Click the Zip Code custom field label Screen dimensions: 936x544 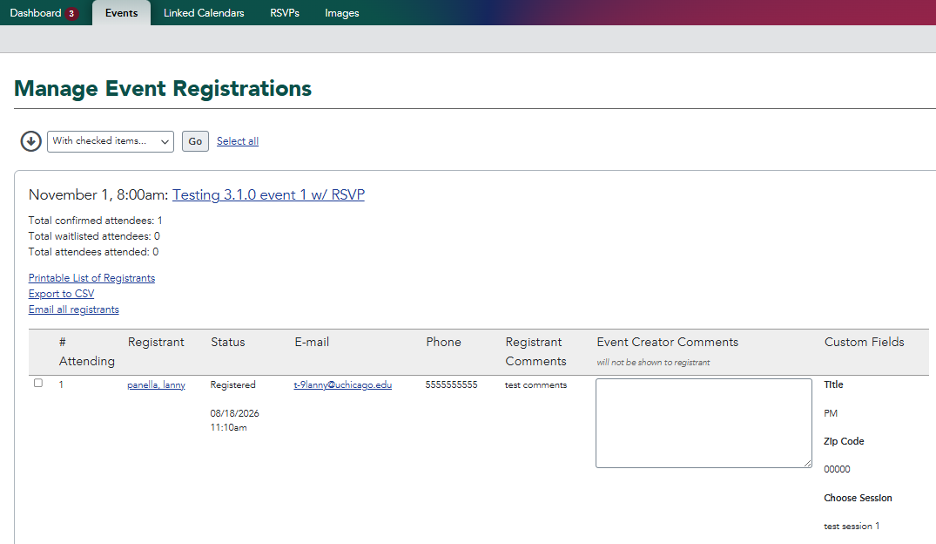(844, 441)
